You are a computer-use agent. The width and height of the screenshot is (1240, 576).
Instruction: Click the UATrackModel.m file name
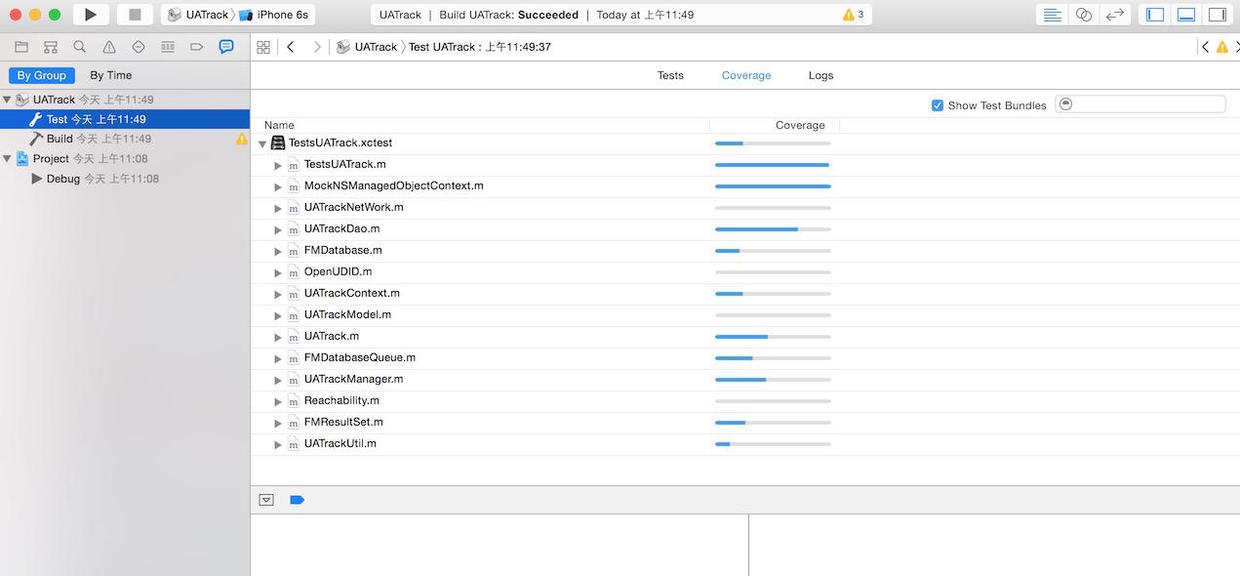point(348,315)
